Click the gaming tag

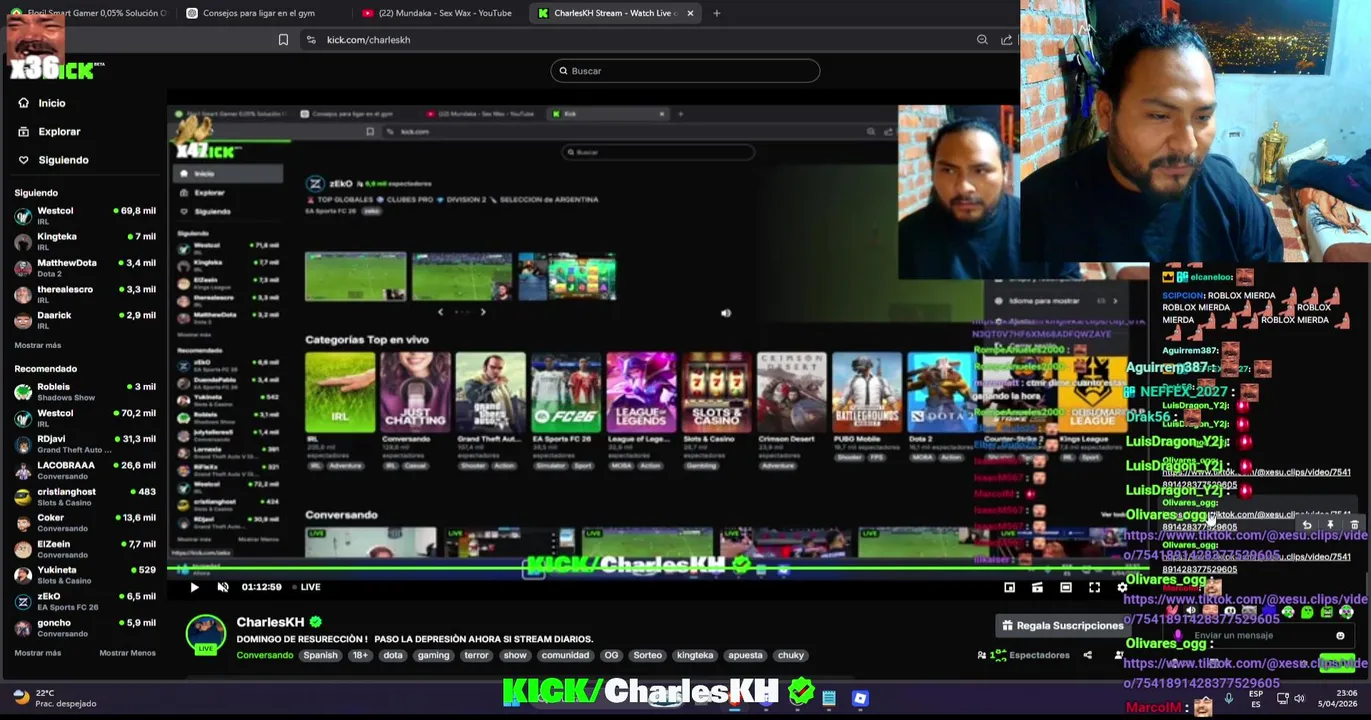point(433,655)
